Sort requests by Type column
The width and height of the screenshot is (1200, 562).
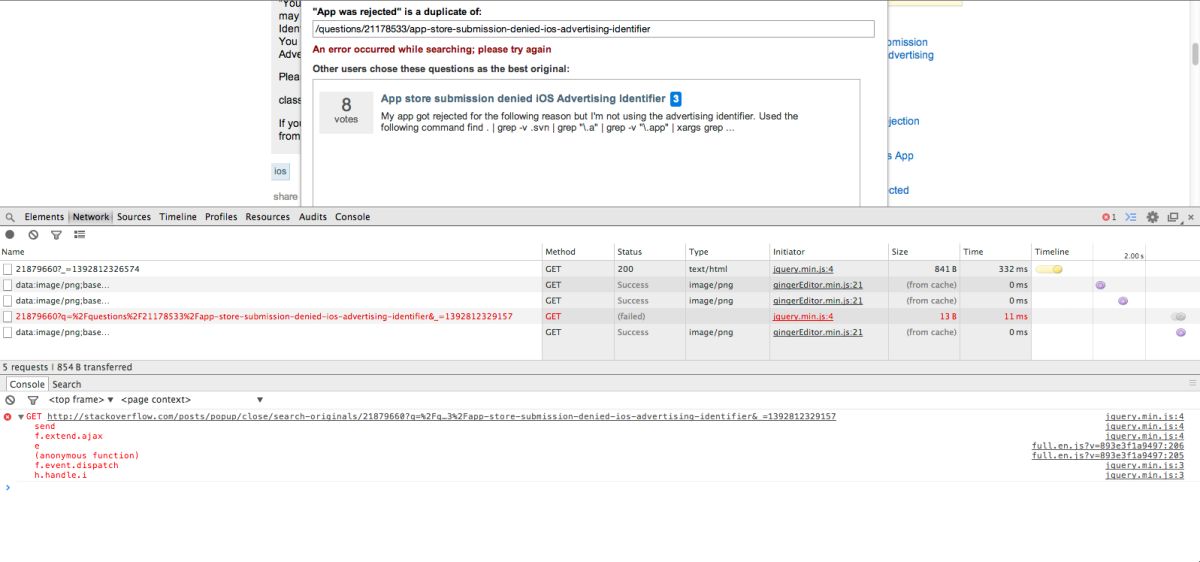tap(727, 252)
